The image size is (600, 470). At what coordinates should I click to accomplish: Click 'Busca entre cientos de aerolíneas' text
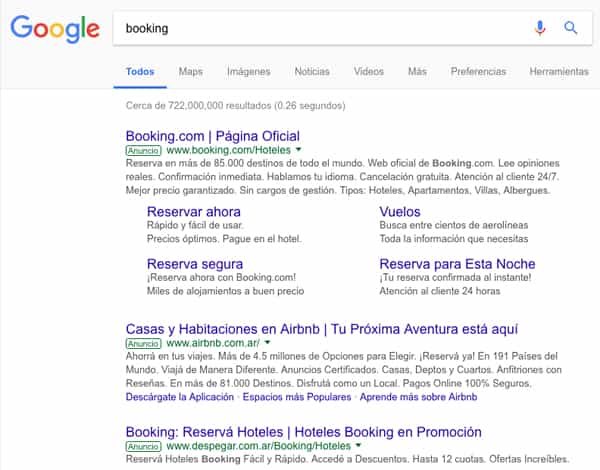(x=454, y=225)
